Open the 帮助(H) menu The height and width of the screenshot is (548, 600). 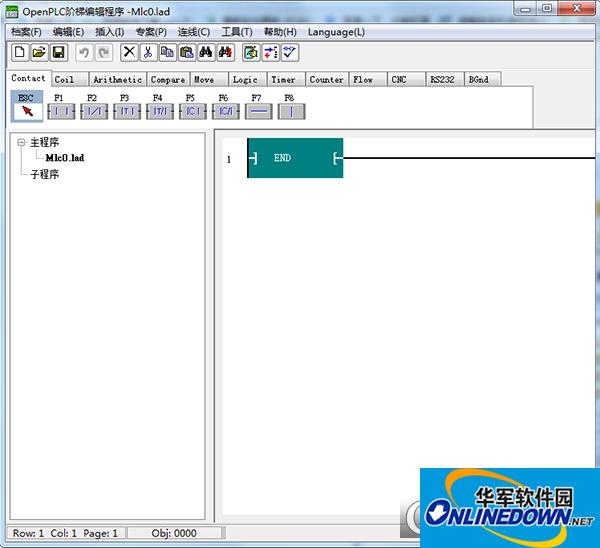[x=280, y=32]
